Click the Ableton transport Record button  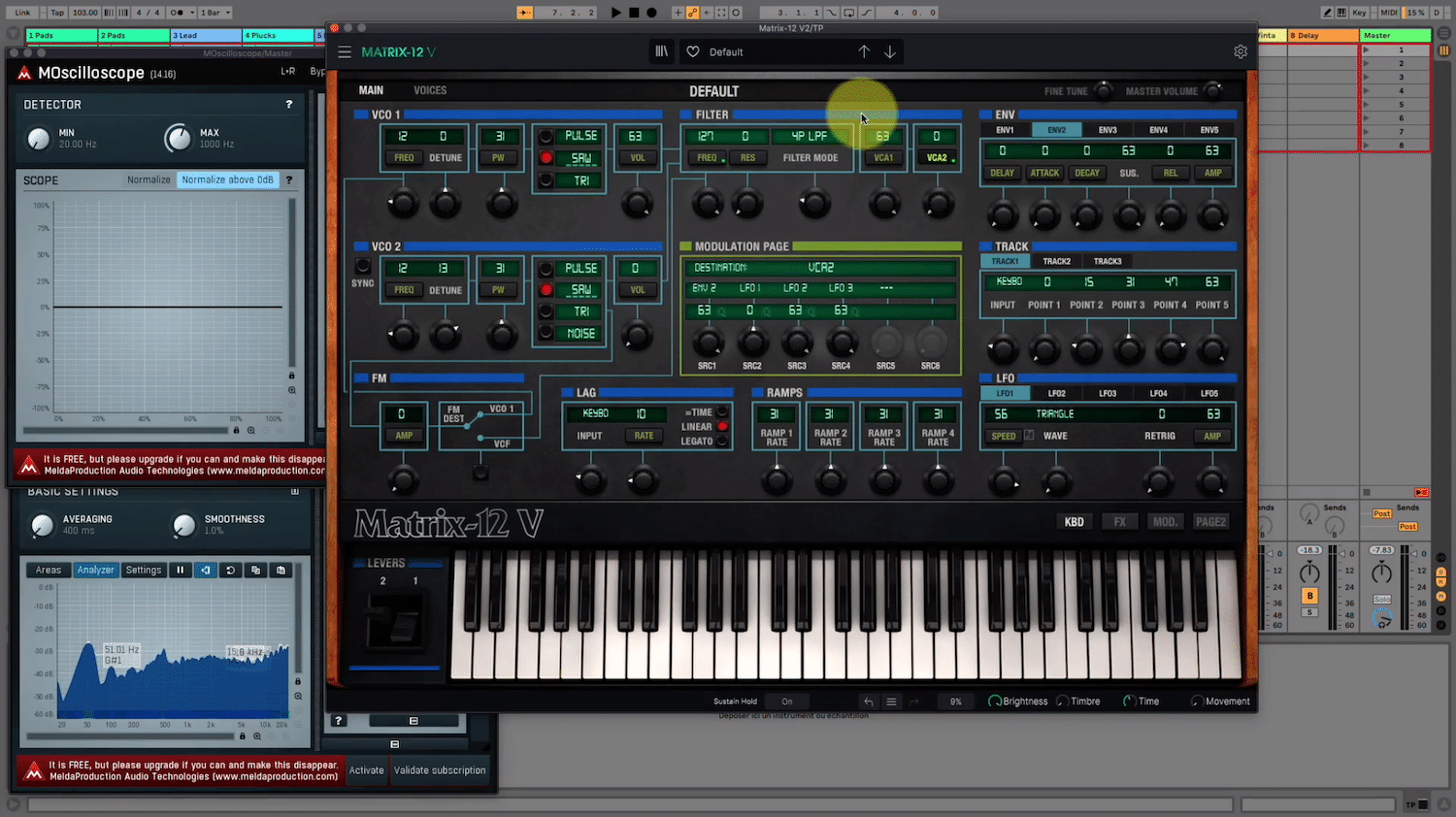[652, 13]
